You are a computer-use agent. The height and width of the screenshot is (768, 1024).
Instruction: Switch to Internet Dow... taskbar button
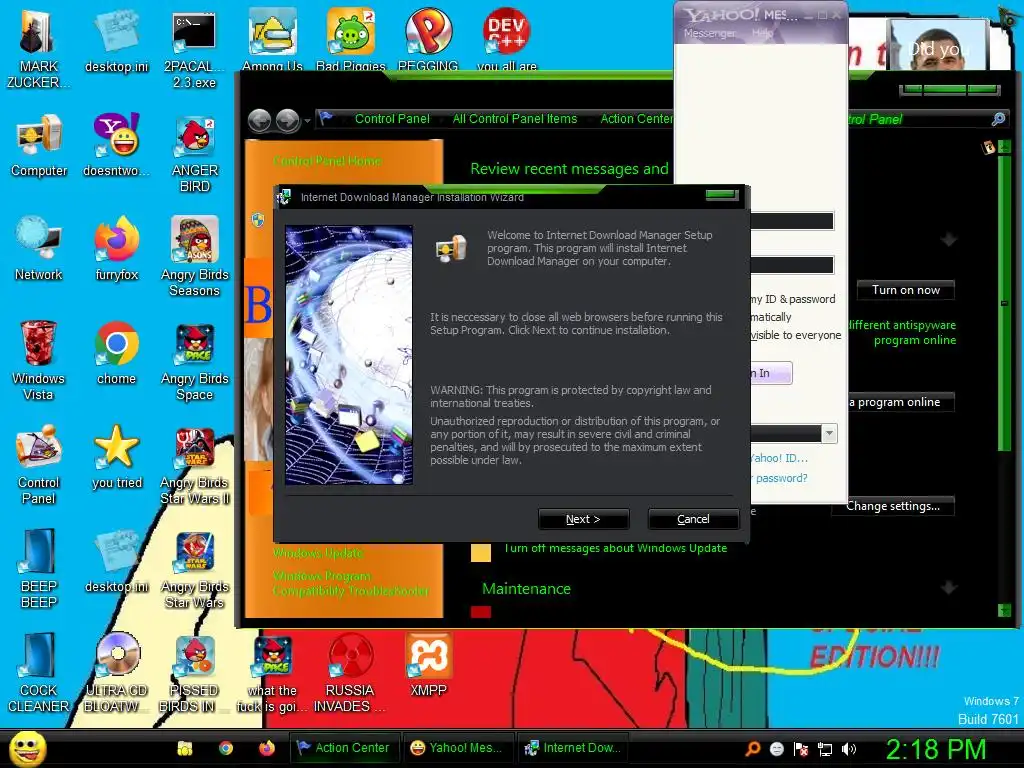pos(573,748)
